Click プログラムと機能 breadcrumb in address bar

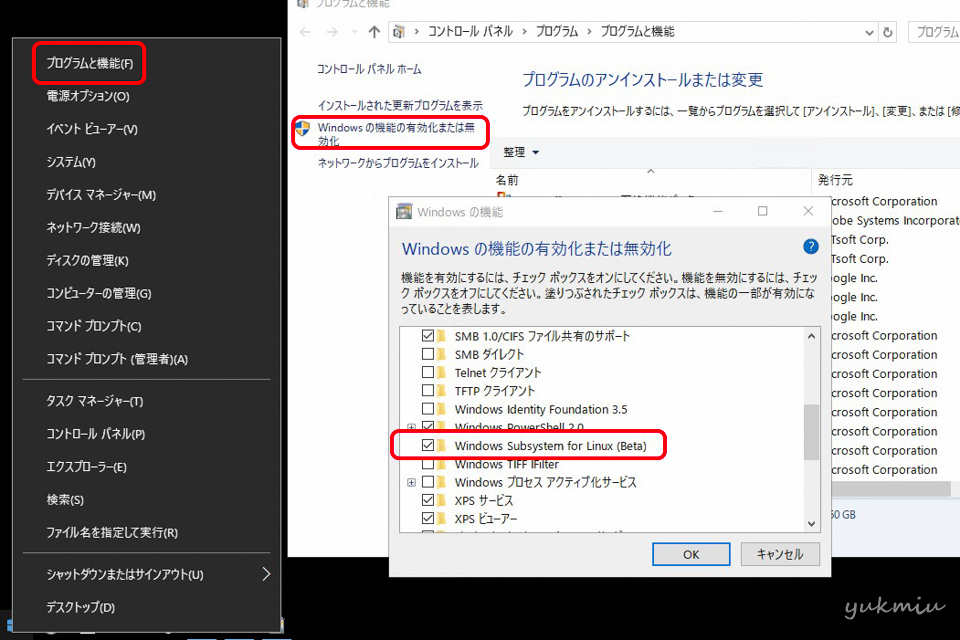click(637, 31)
